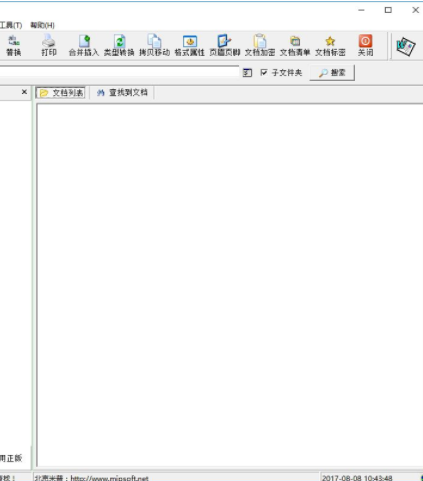Click the 搜索 search button
This screenshot has width=423, height=481.
[332, 73]
